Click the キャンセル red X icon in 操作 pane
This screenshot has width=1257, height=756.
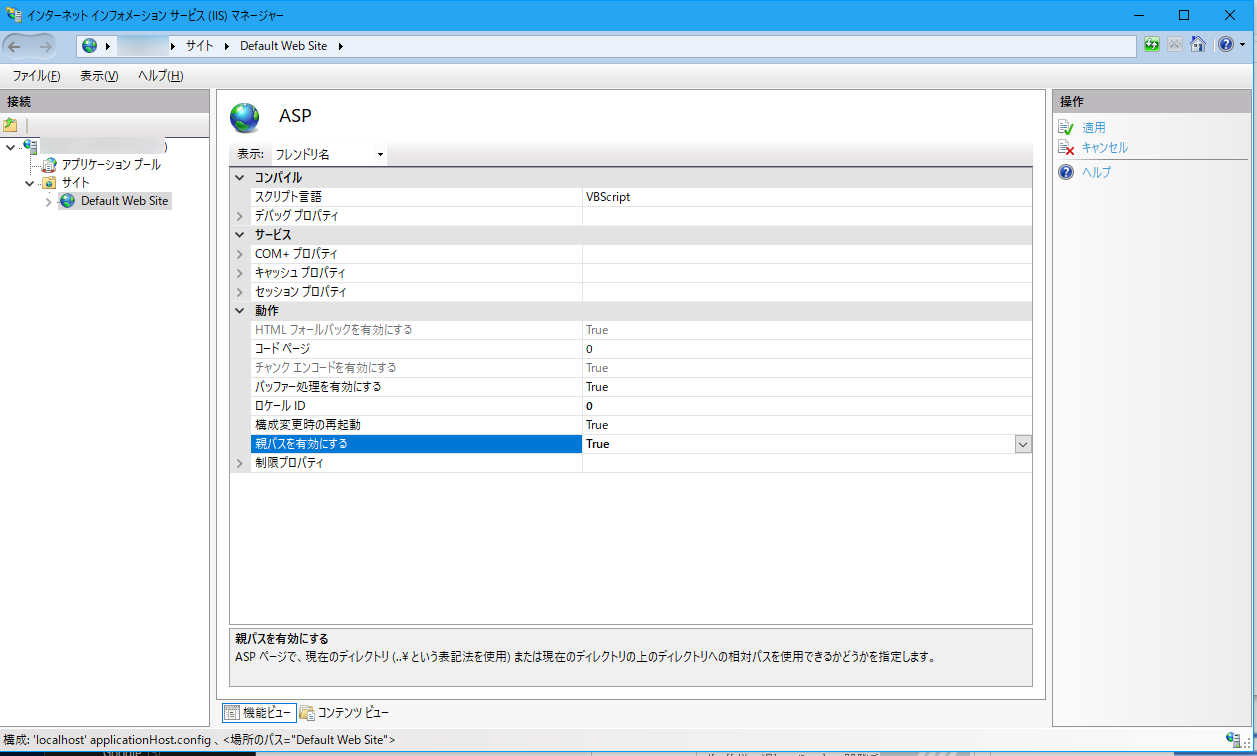point(1067,148)
